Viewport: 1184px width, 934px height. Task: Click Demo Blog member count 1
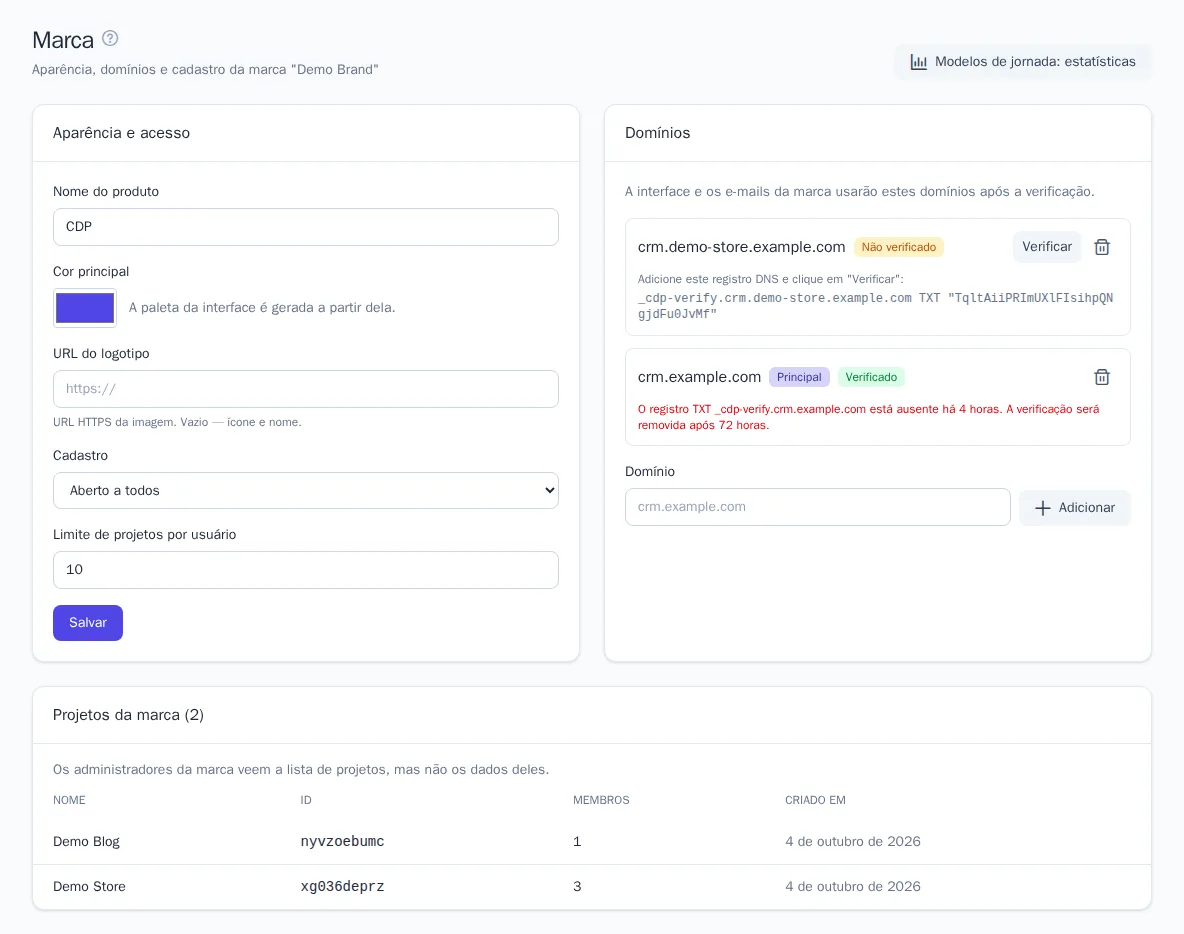point(577,841)
